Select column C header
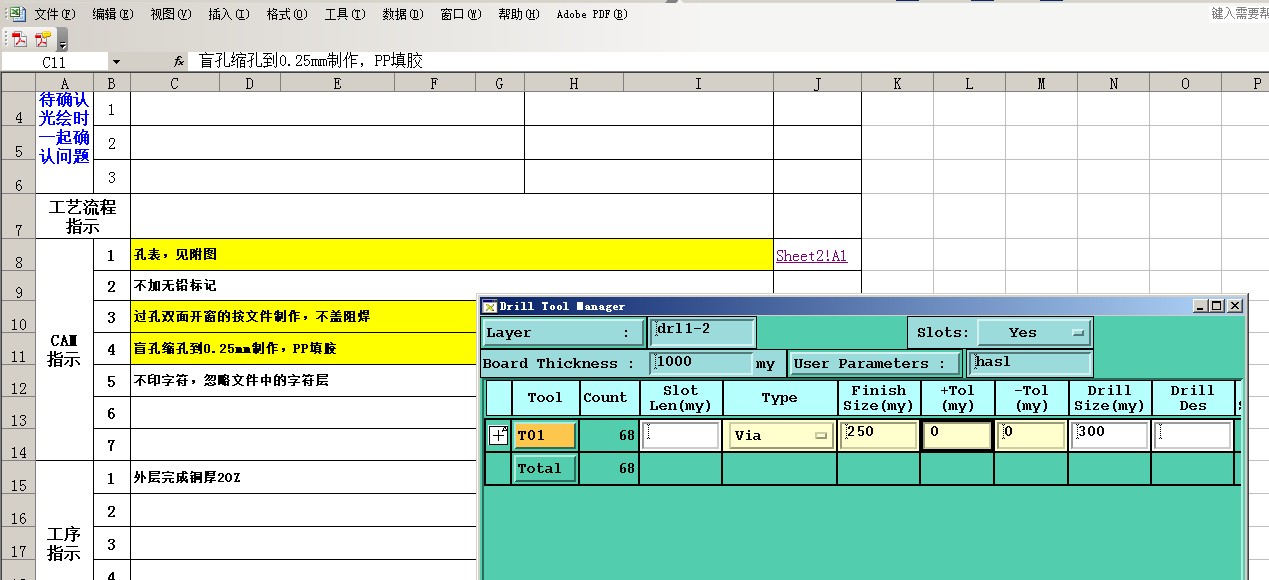This screenshot has height=580, width=1269. 174,84
